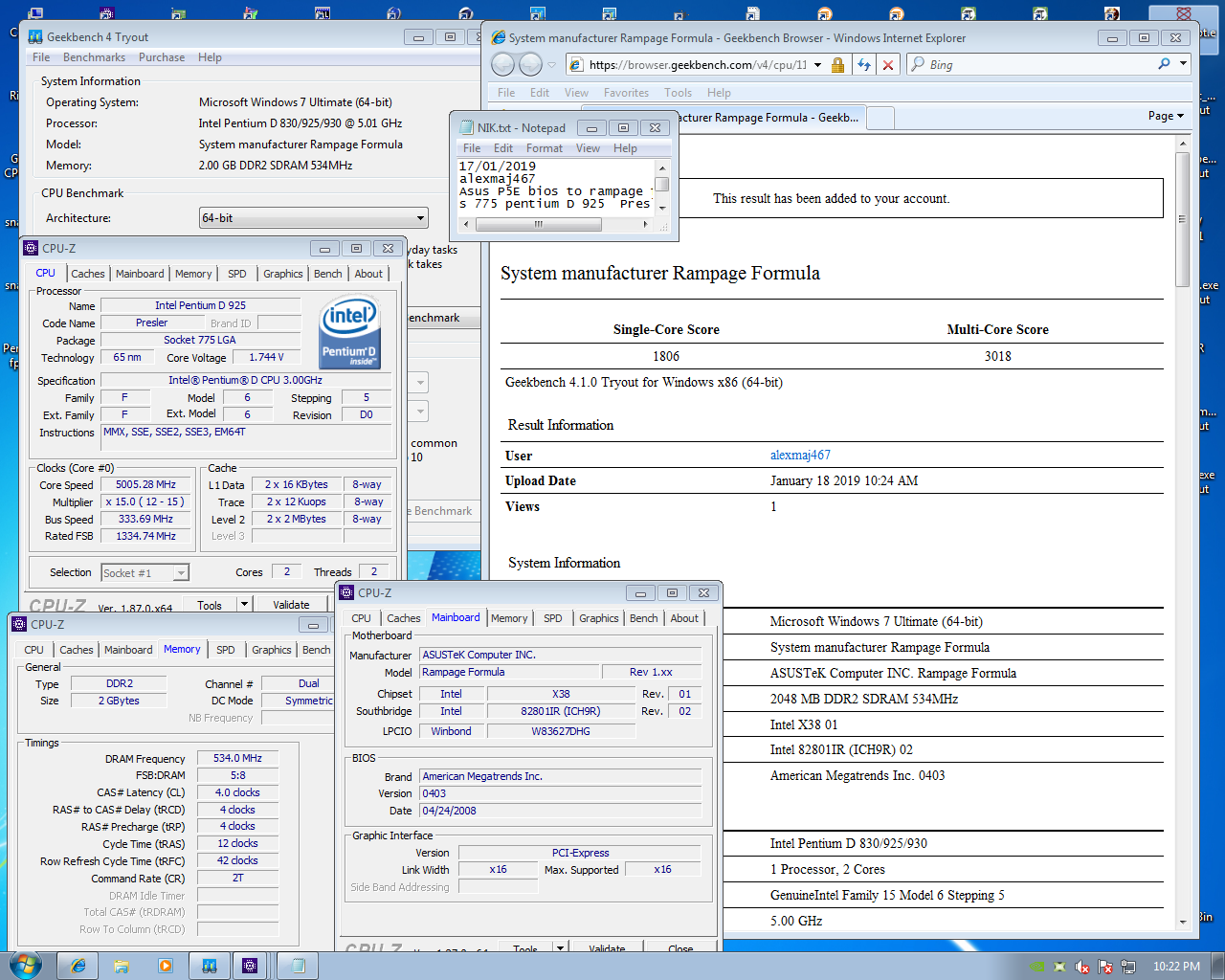Click the NVIDIA tray icon
Viewport: 1225px width, 980px height.
click(1036, 967)
